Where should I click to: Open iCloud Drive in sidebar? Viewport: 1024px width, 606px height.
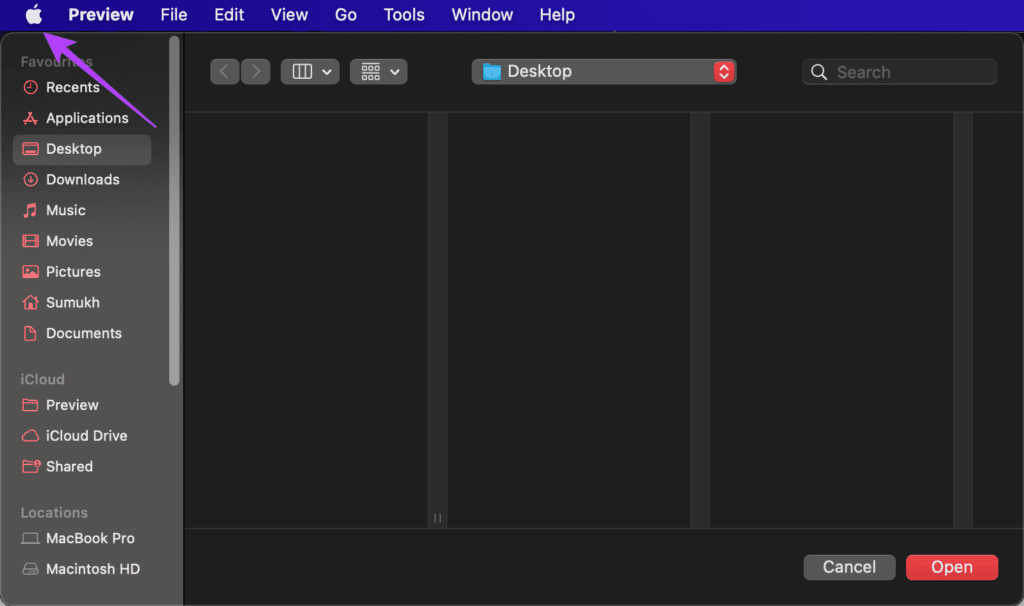click(86, 436)
